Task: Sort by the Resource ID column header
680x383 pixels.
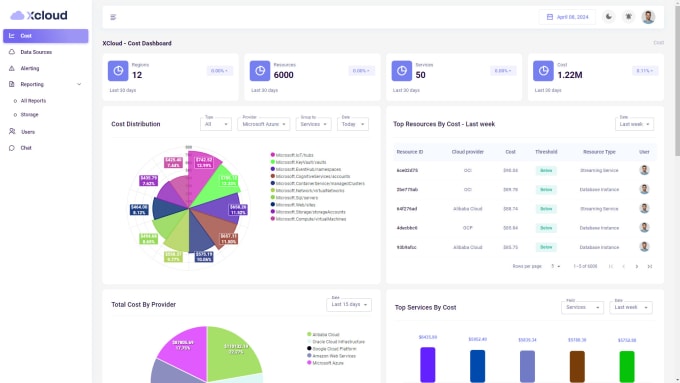Action: pyautogui.click(x=410, y=152)
